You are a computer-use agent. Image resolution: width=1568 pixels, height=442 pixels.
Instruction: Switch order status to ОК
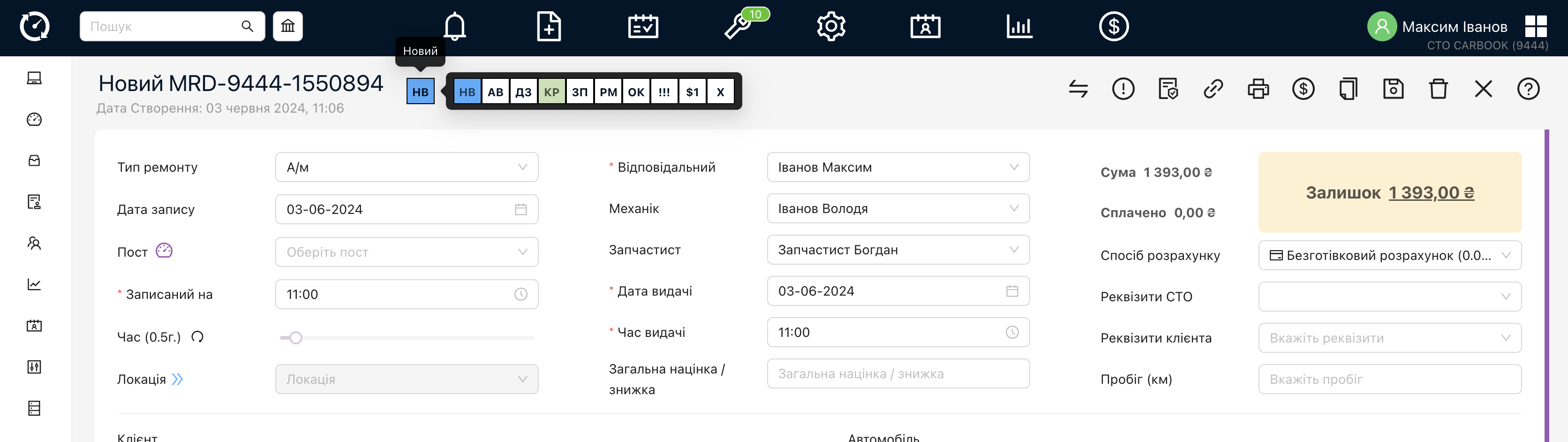click(636, 92)
